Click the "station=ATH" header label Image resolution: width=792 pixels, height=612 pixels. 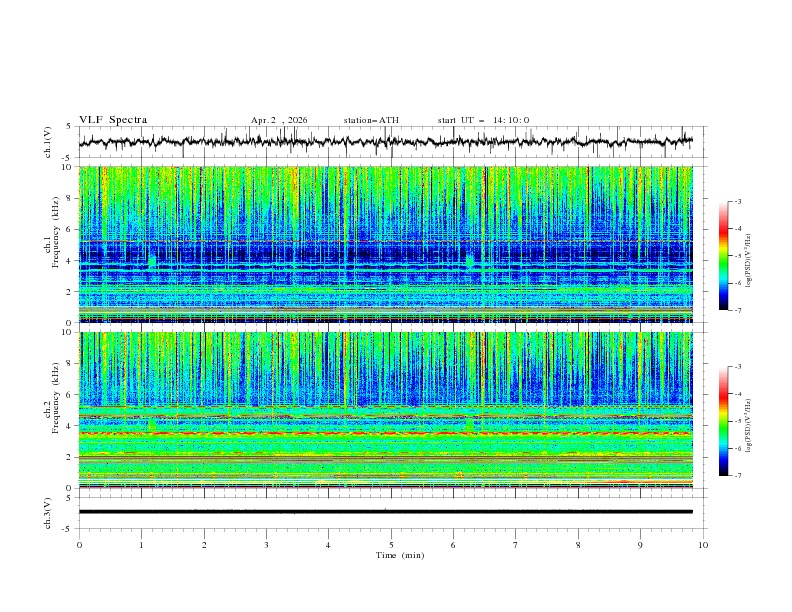pyautogui.click(x=371, y=120)
